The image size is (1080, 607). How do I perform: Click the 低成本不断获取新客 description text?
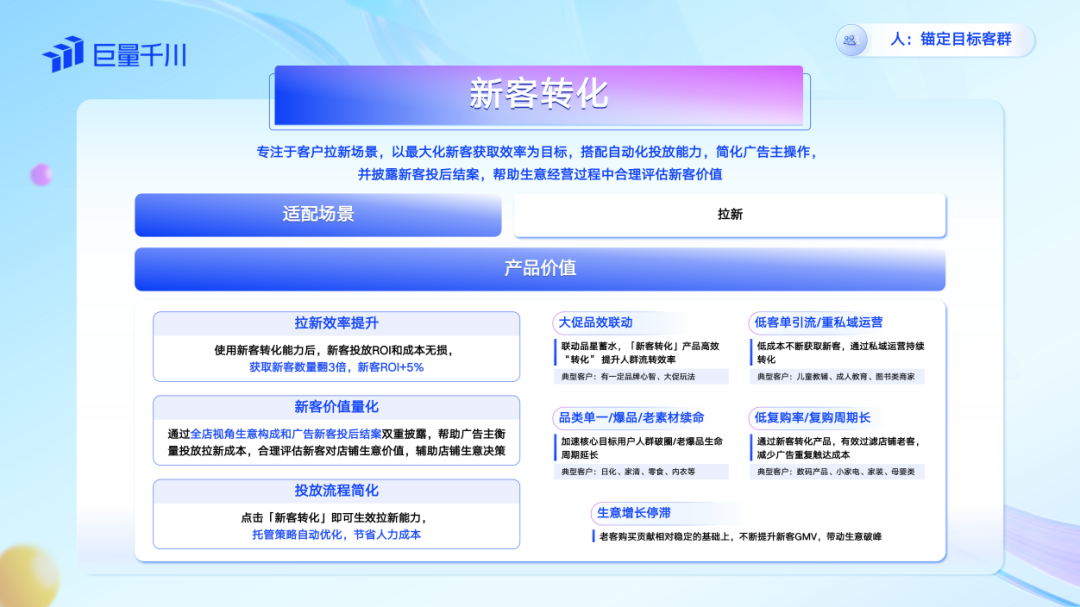point(840,353)
